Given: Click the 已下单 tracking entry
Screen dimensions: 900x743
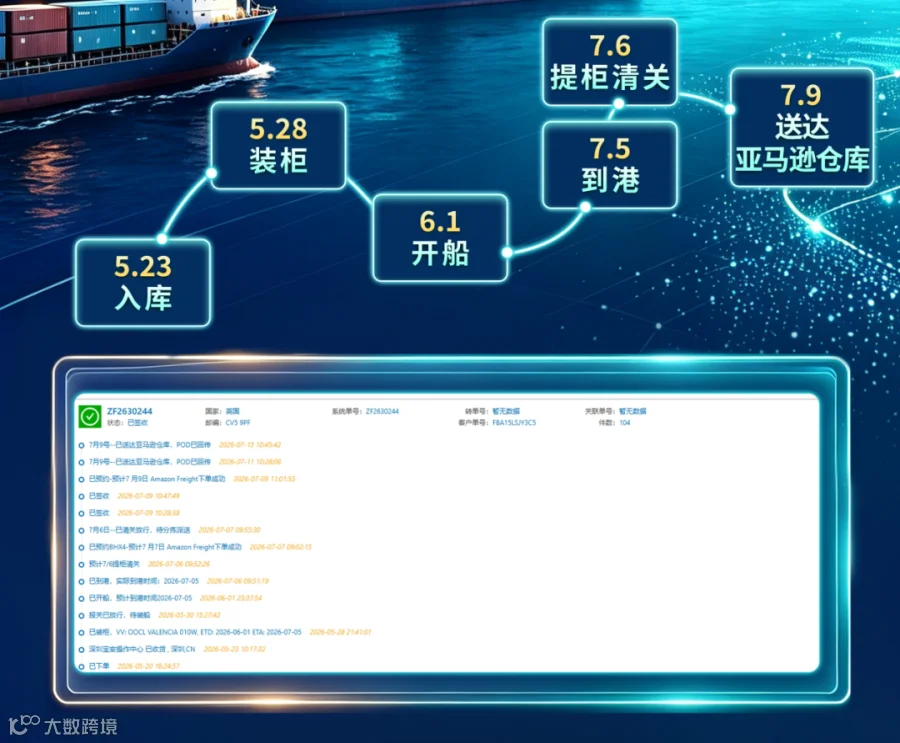Looking at the screenshot, I should [x=134, y=666].
